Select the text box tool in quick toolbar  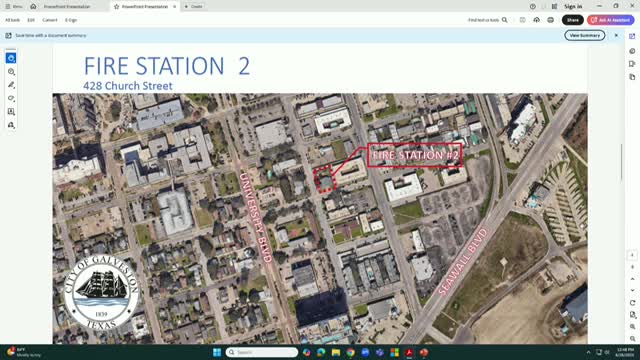[x=11, y=111]
